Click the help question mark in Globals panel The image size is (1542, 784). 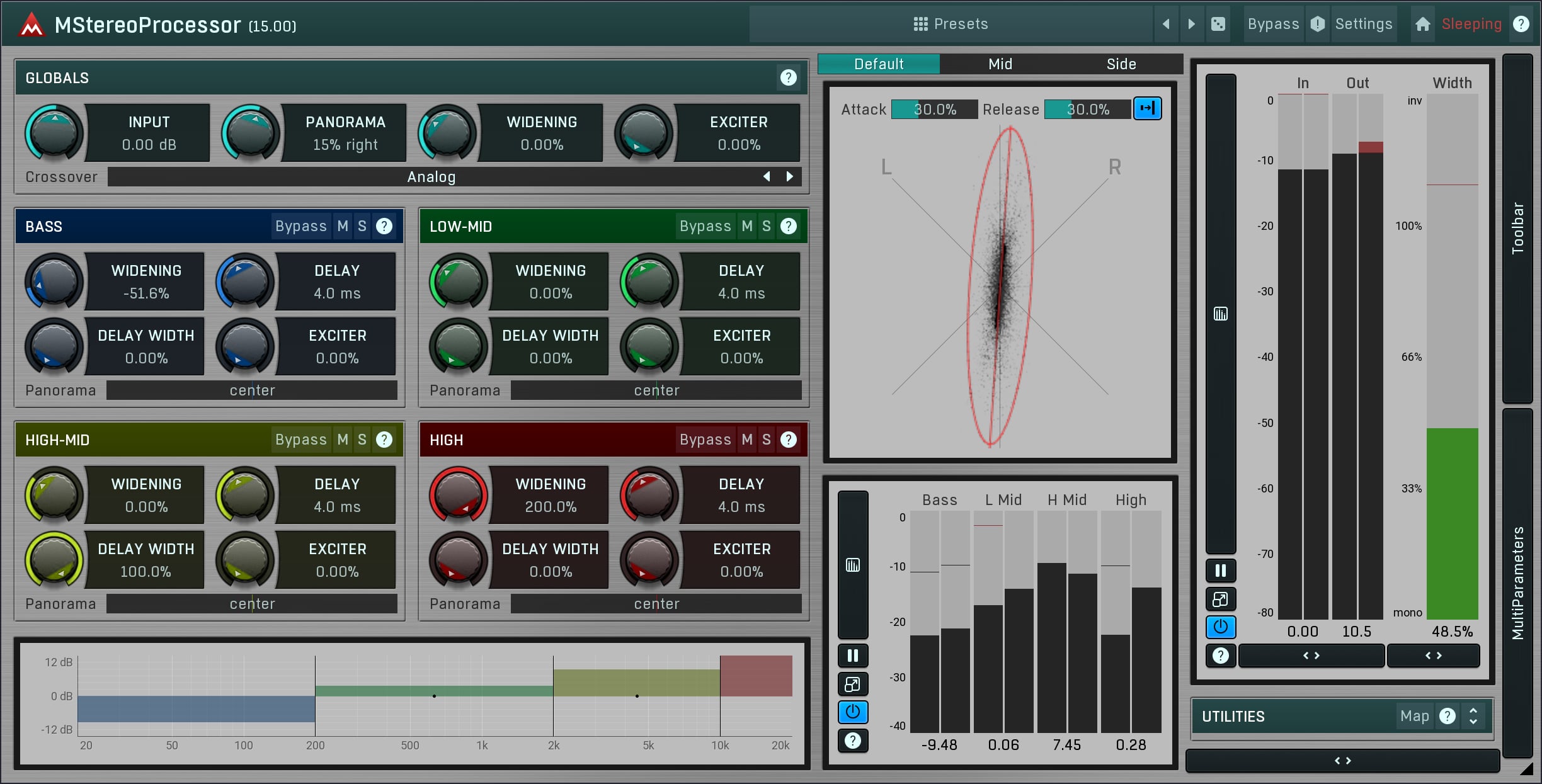coord(787,77)
